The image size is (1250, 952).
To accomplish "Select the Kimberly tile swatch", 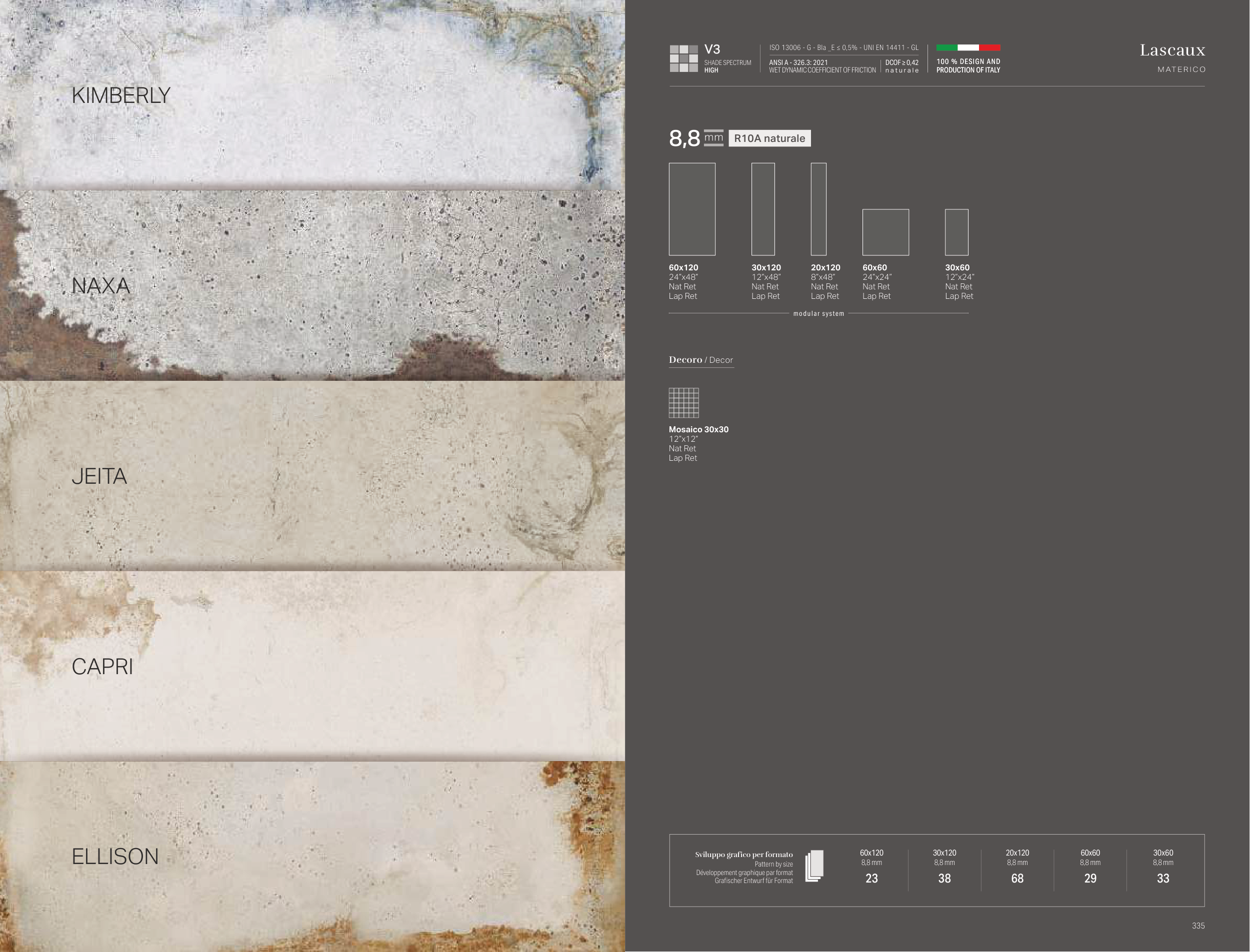I will tap(312, 94).
